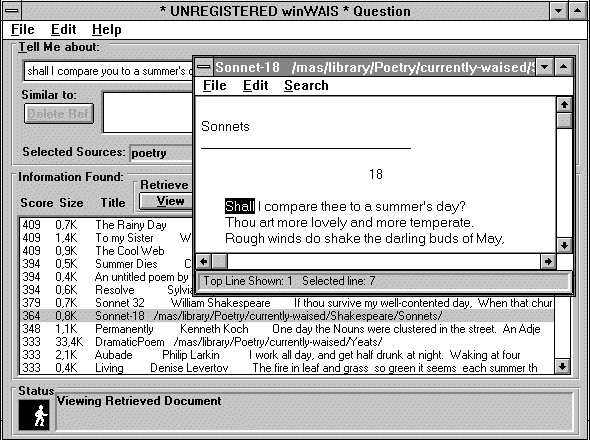This screenshot has width=590, height=440.
Task: Select the highlighted Sonnet-18 result row
Action: (x=287, y=316)
